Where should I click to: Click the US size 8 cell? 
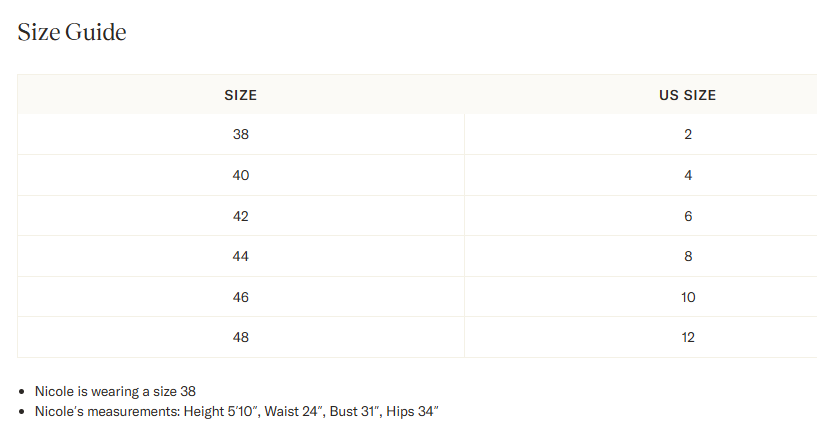(x=688, y=256)
